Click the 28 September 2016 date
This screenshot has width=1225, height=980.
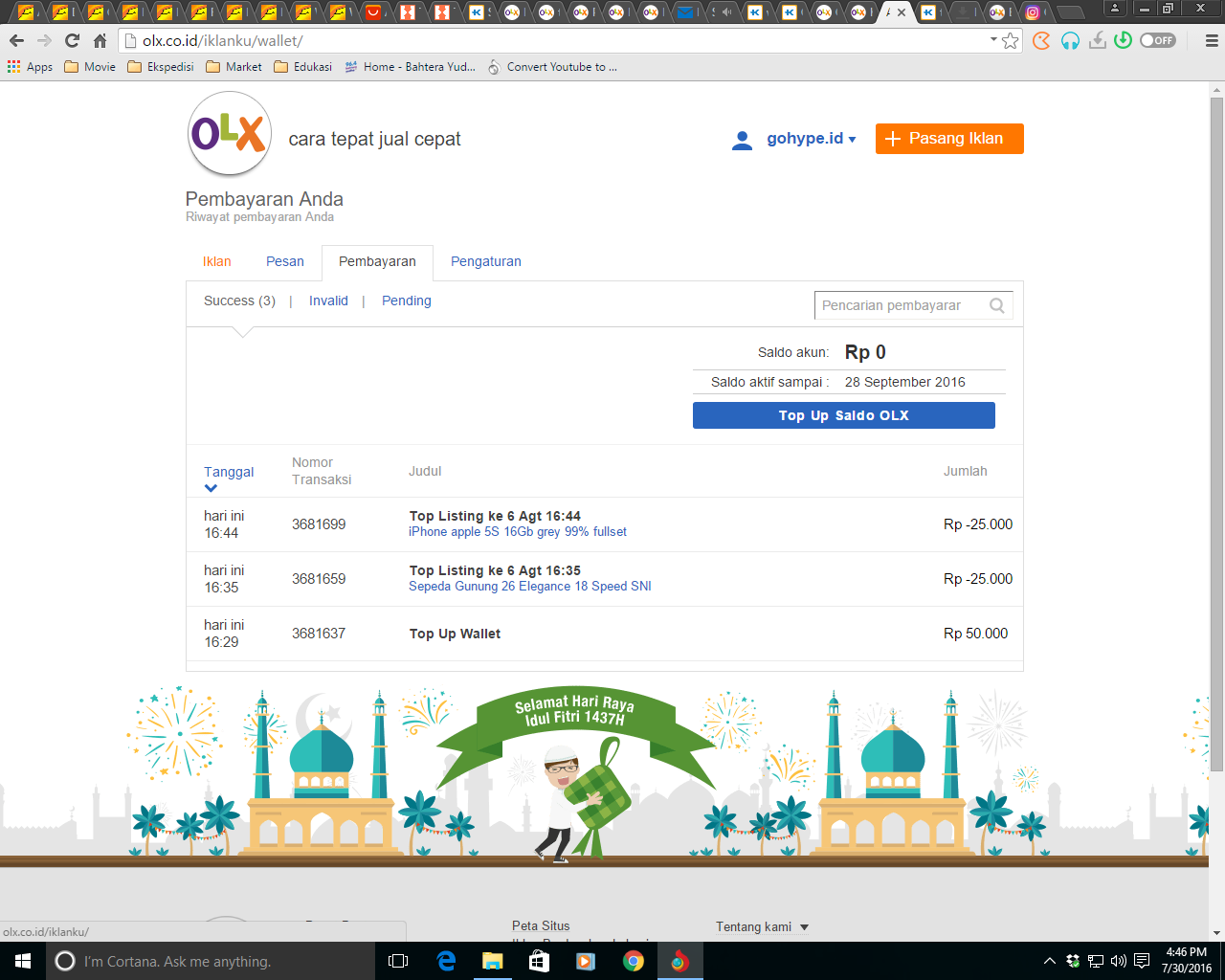click(904, 382)
